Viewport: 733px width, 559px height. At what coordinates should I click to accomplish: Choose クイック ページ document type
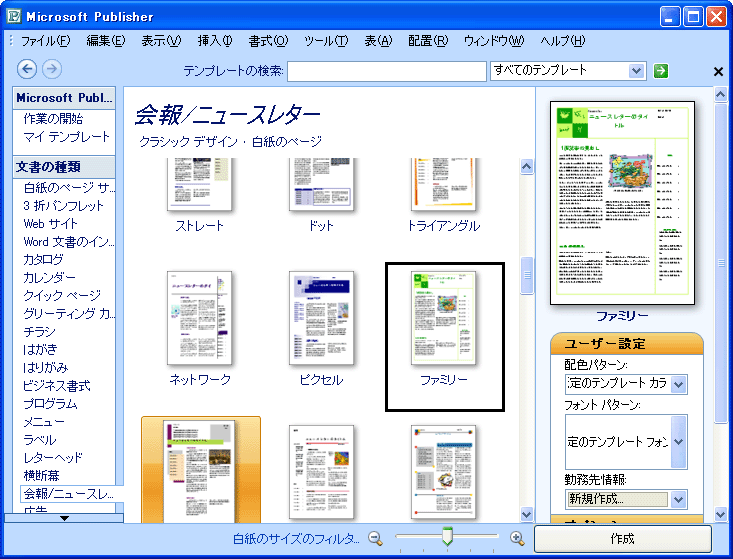click(62, 295)
